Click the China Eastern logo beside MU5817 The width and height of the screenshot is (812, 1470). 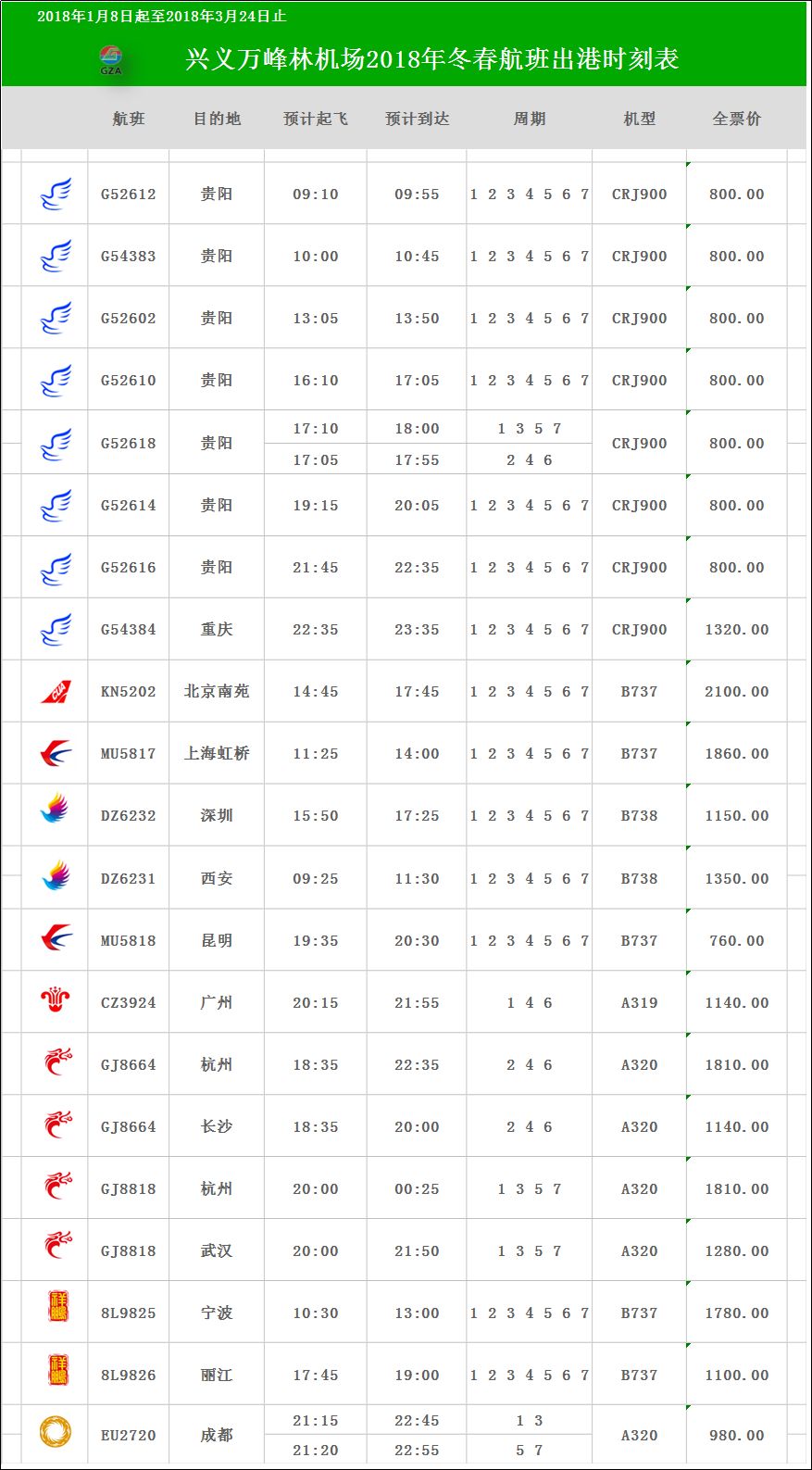point(56,754)
